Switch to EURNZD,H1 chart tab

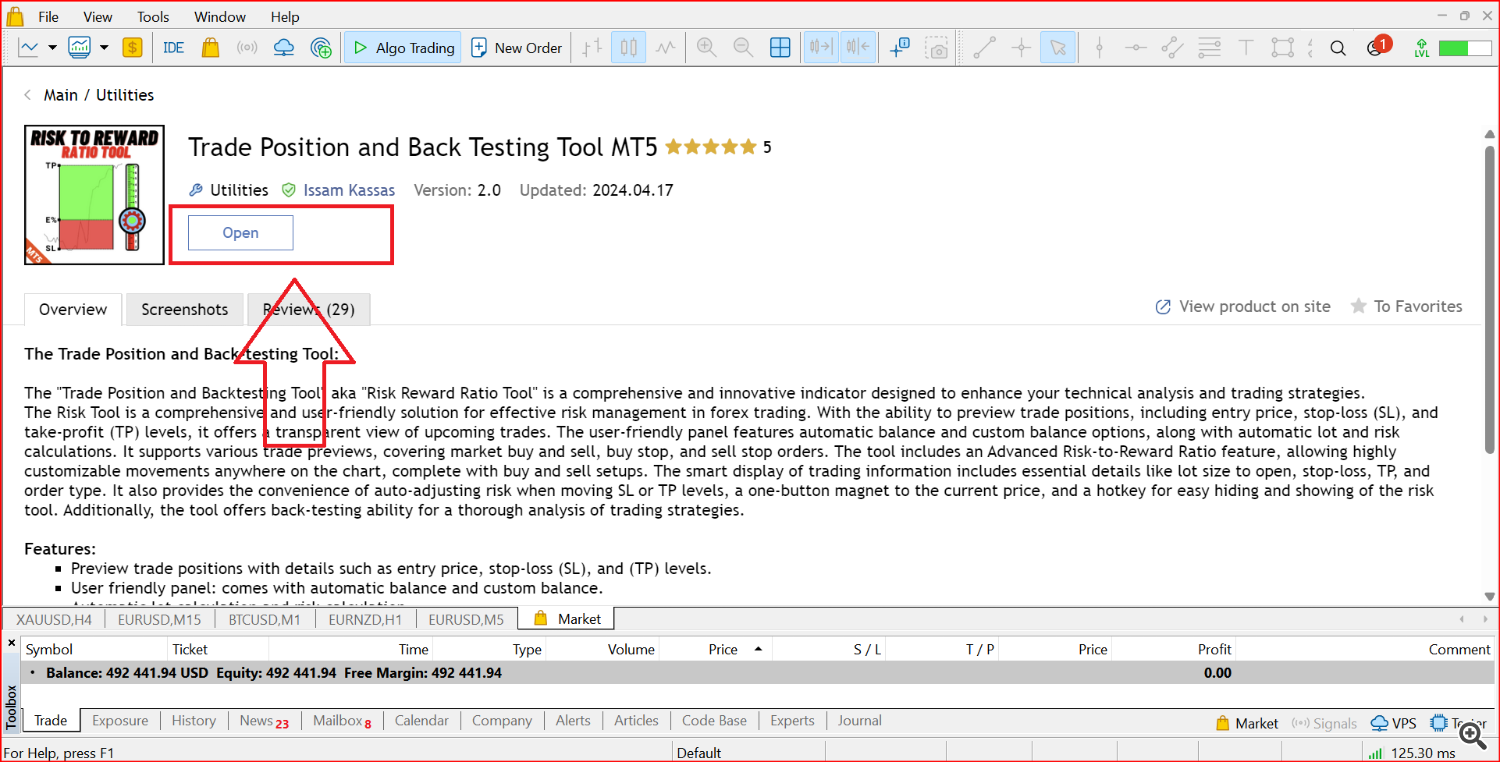(x=364, y=619)
